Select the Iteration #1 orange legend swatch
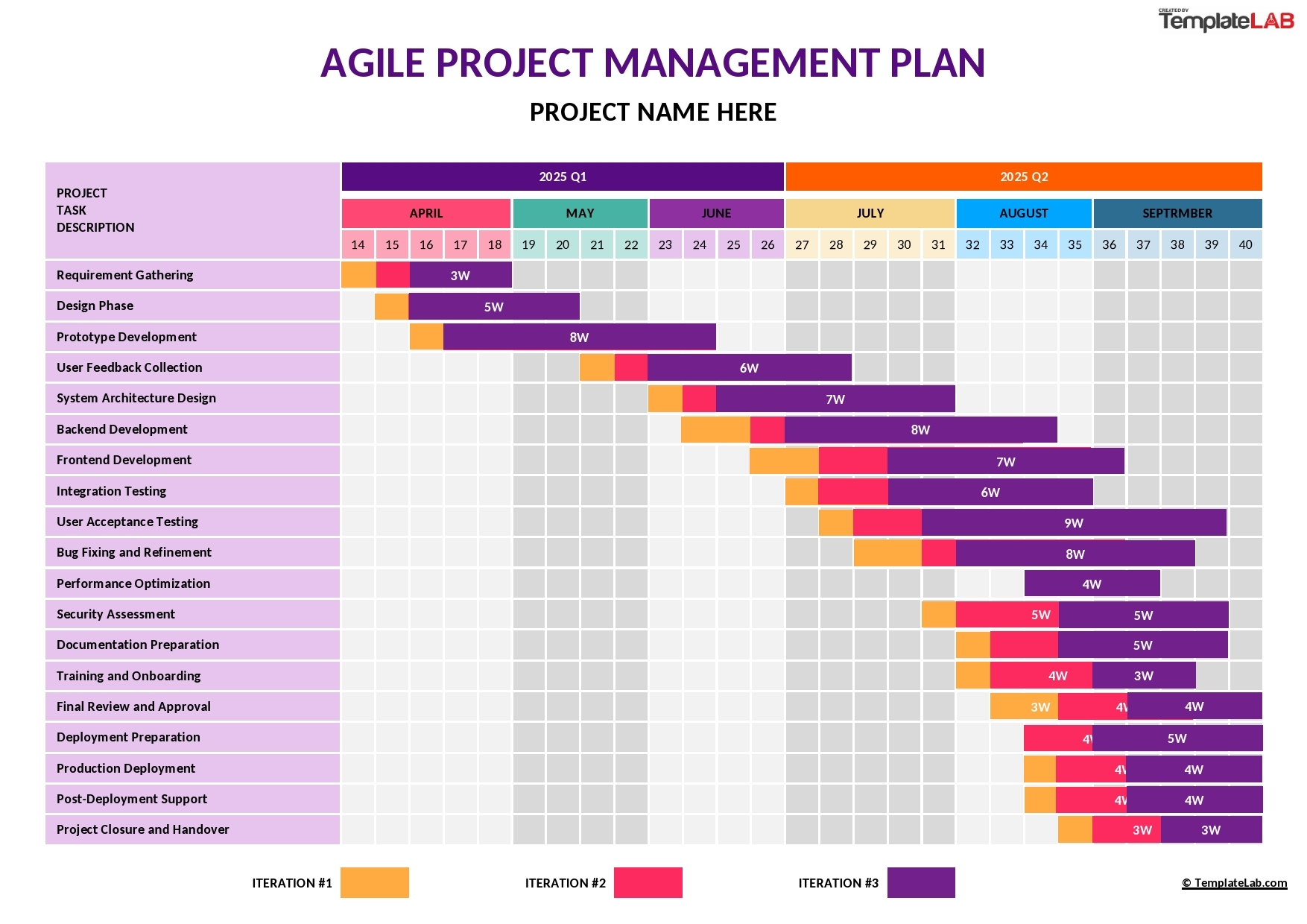 [374, 882]
